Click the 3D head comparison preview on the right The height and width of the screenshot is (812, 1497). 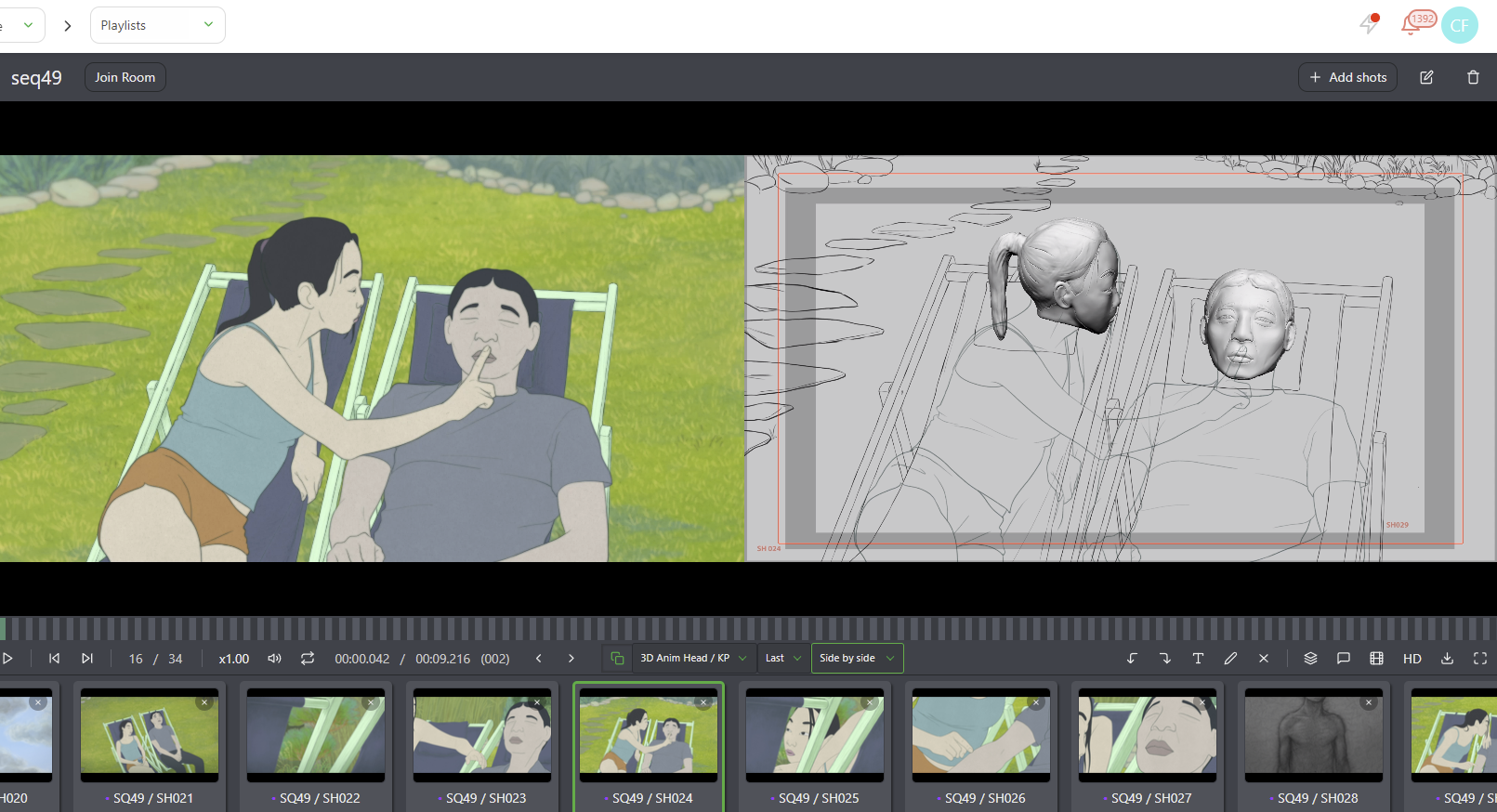(x=1122, y=359)
